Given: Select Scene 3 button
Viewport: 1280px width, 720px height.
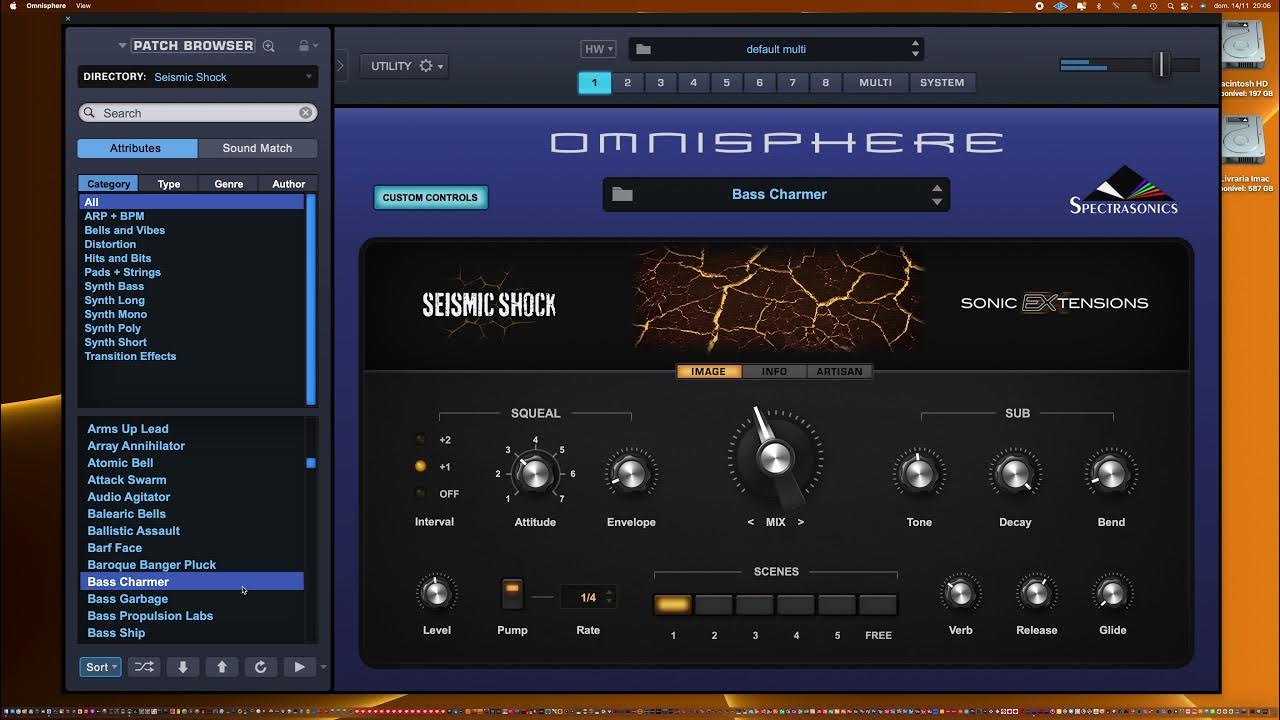Looking at the screenshot, I should [755, 604].
